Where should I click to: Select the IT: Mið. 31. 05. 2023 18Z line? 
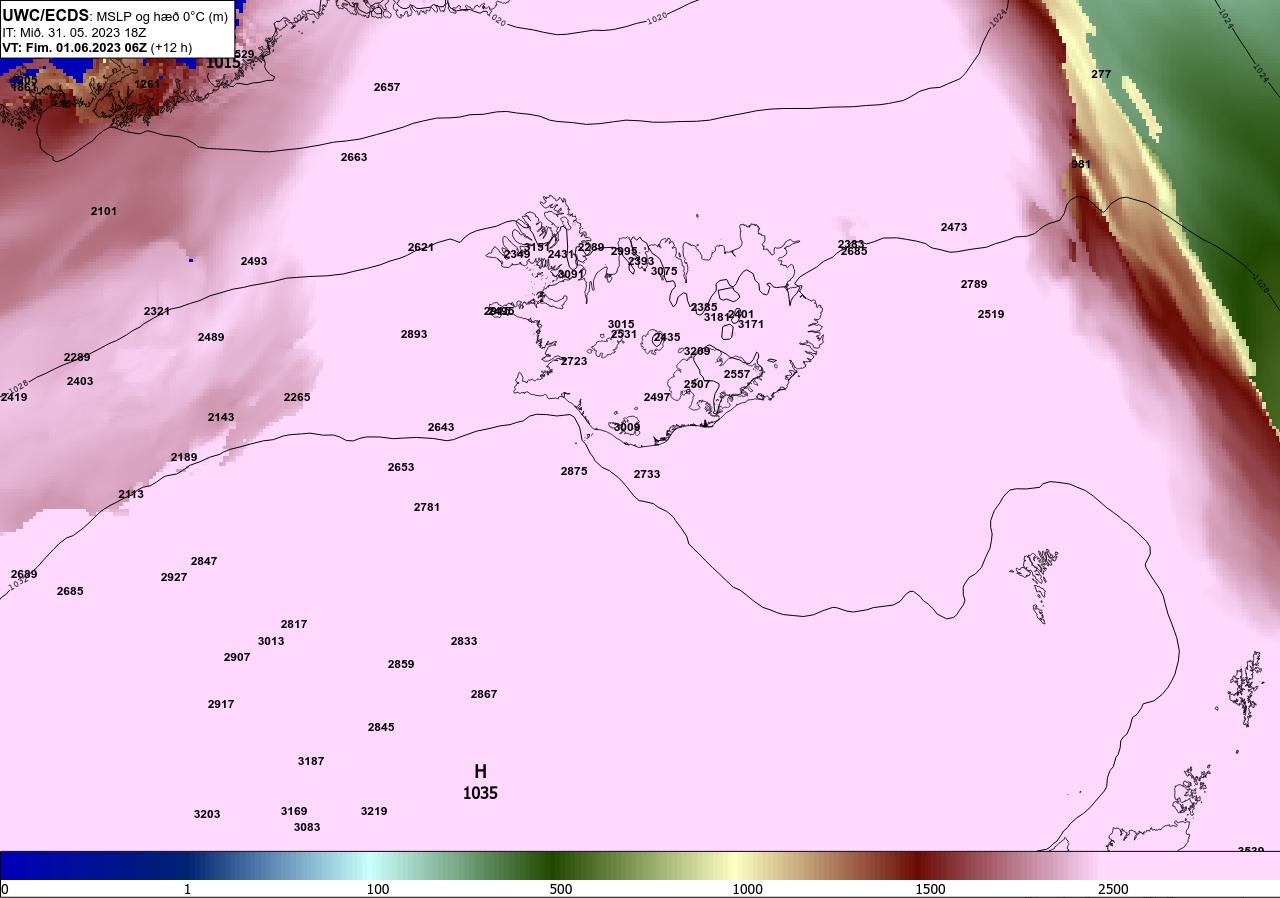tap(74, 32)
